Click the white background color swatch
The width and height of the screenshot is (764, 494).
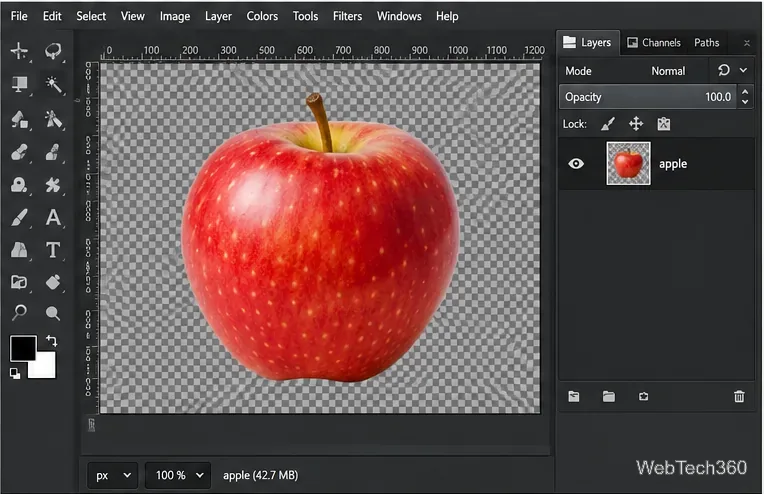click(x=44, y=367)
